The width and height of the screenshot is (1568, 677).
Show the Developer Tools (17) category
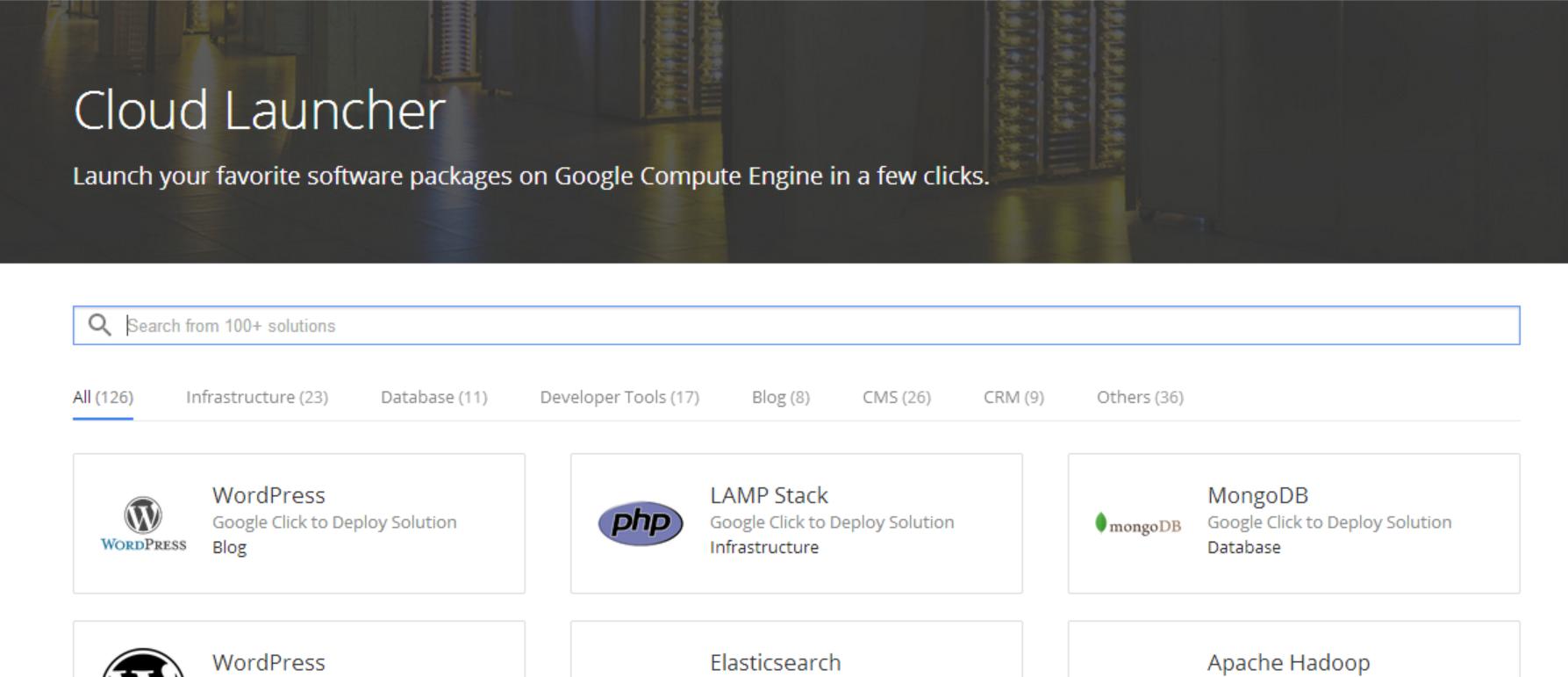(x=619, y=397)
